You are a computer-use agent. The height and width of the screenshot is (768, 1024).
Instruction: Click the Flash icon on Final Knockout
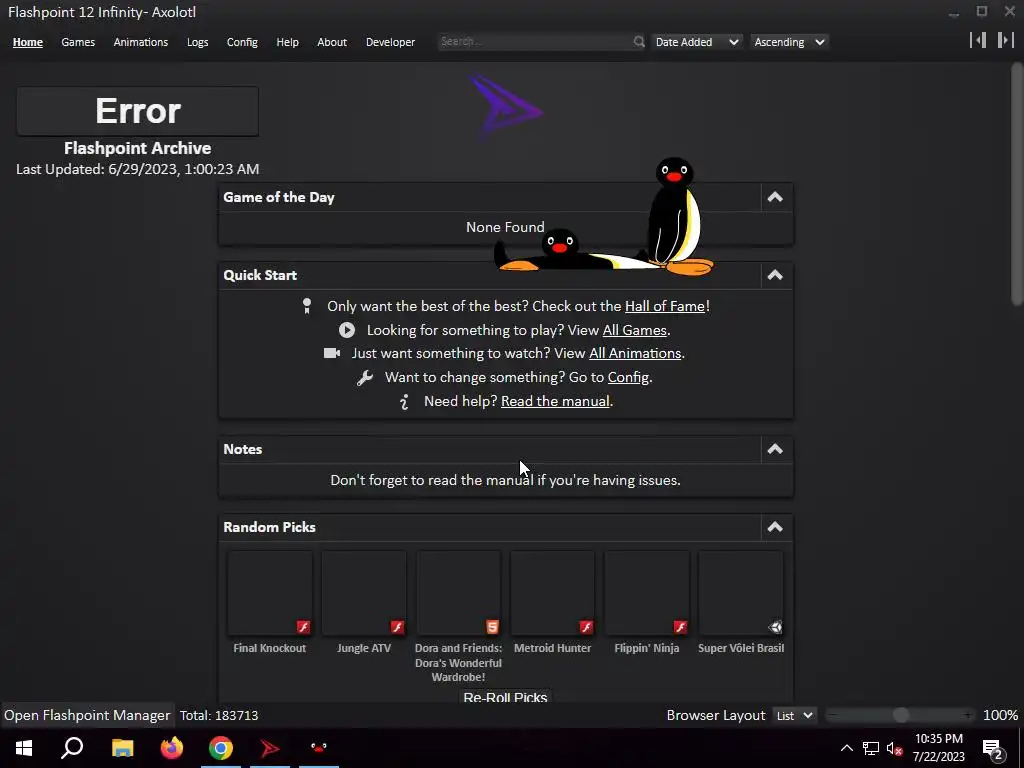(x=303, y=627)
